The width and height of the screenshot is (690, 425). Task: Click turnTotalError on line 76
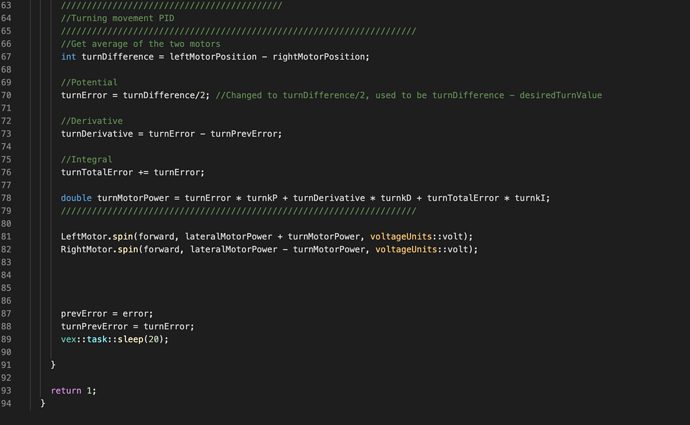97,172
